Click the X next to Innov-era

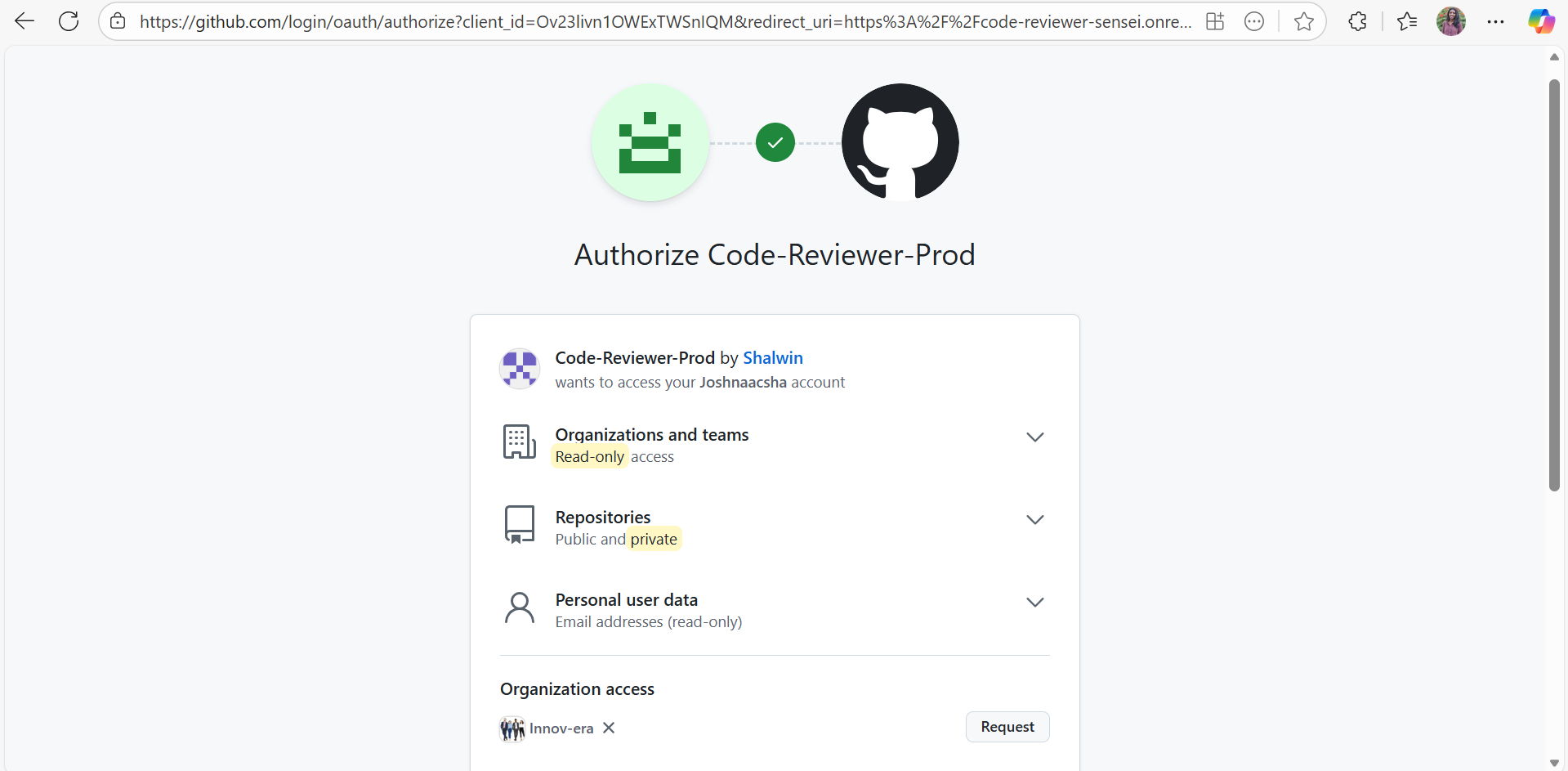pos(609,728)
